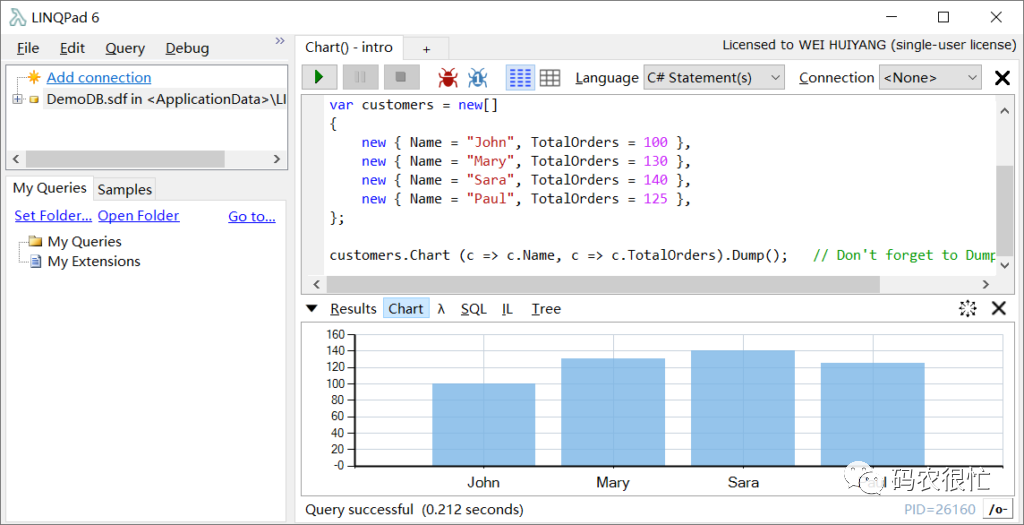Click the blue bug debug icon

[x=477, y=78]
